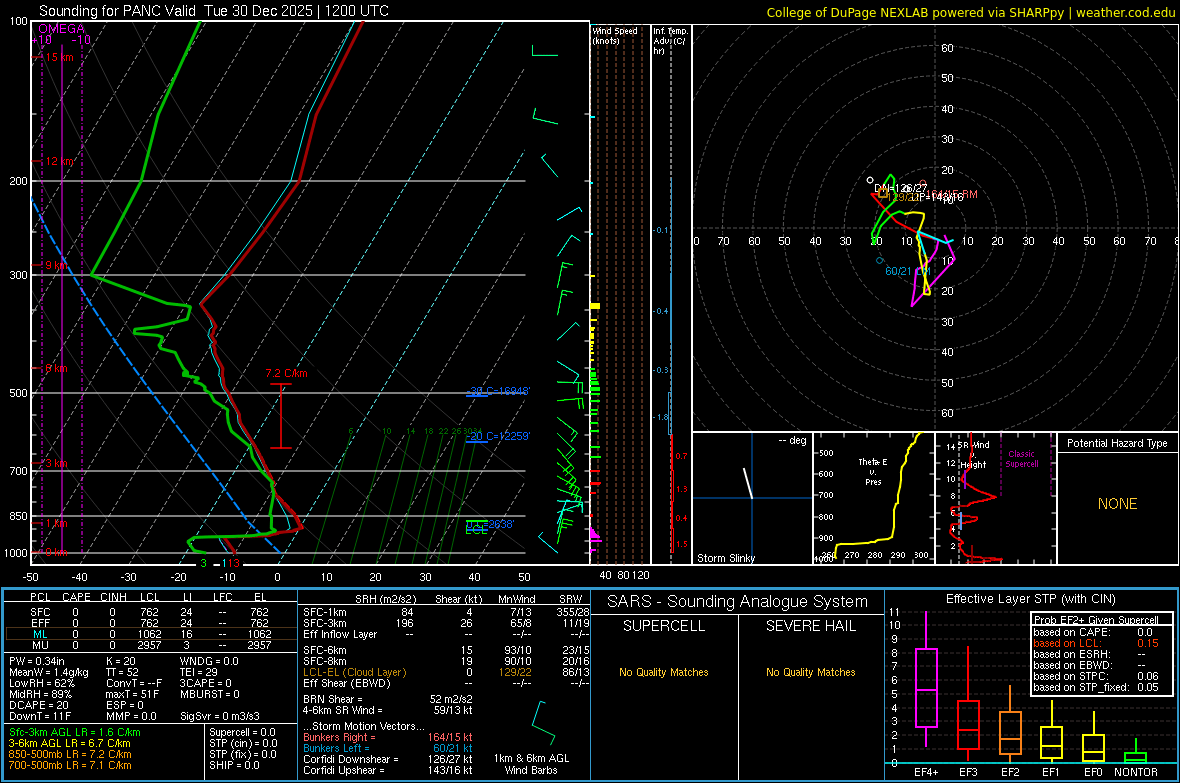
Task: Click the 'Effective Layer STP (with CIN)' title
Action: coord(1030,599)
